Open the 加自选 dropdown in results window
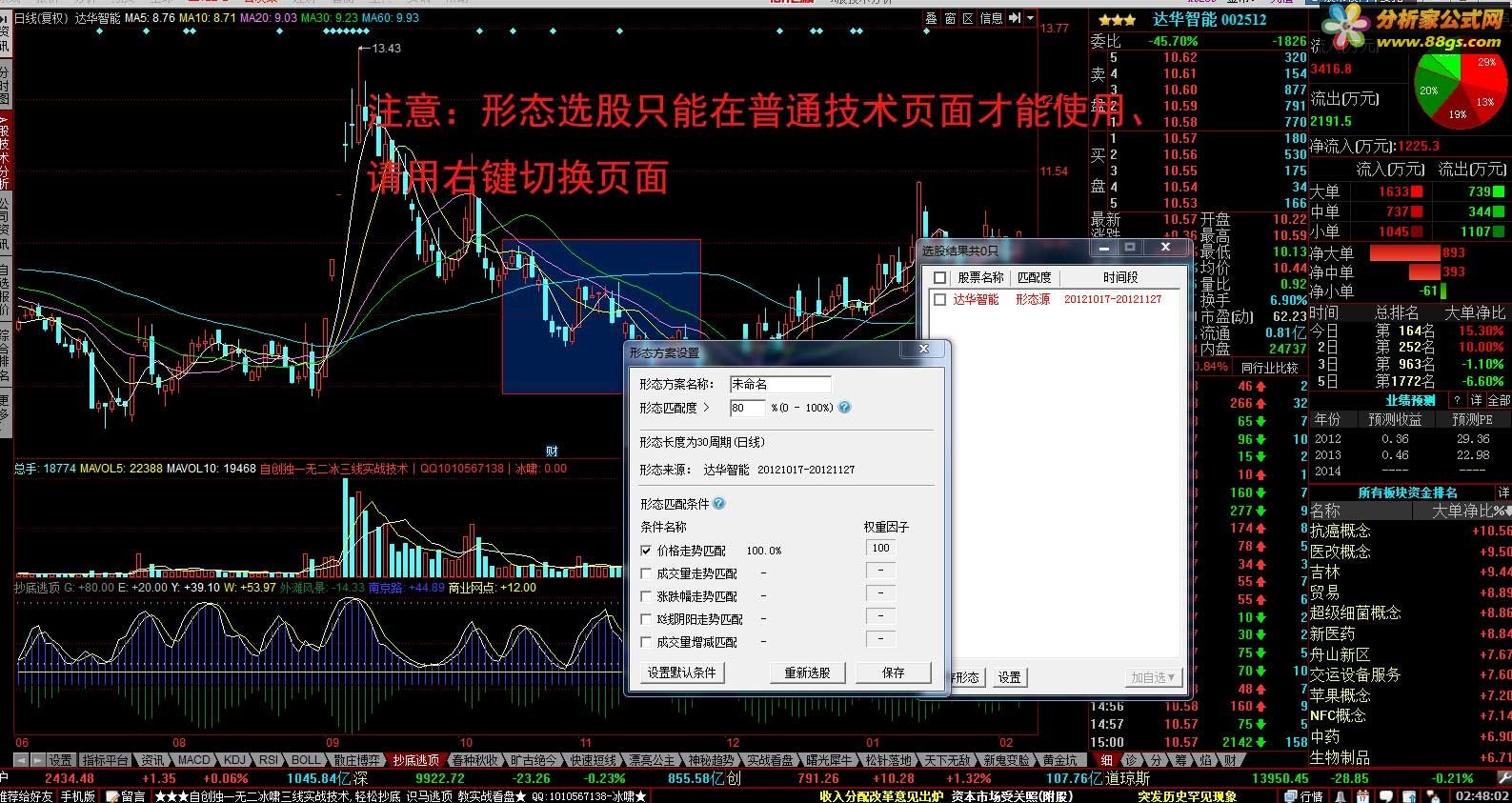The height and width of the screenshot is (803, 1512). 1153,677
